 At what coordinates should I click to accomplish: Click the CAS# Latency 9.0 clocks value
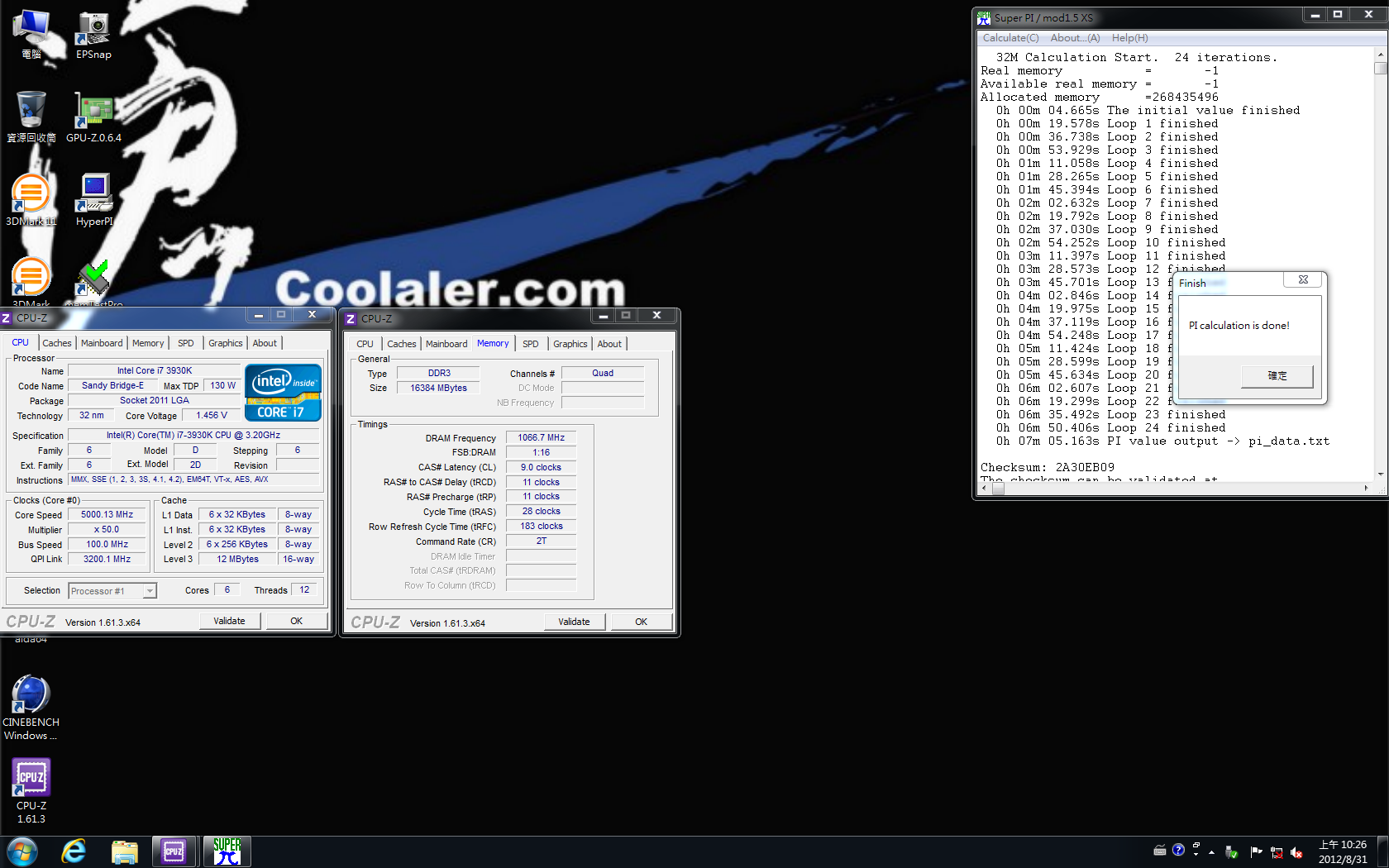tap(541, 468)
